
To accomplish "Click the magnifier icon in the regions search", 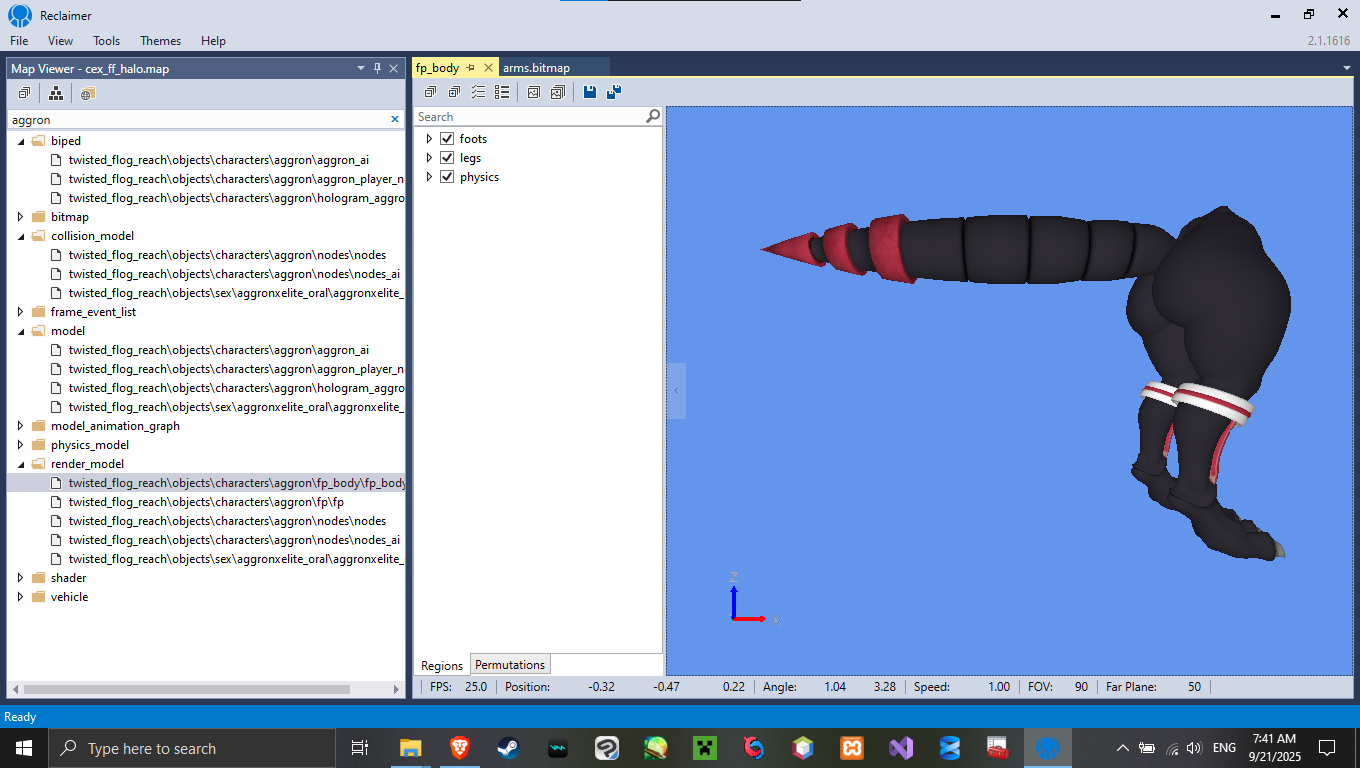I will click(x=653, y=116).
